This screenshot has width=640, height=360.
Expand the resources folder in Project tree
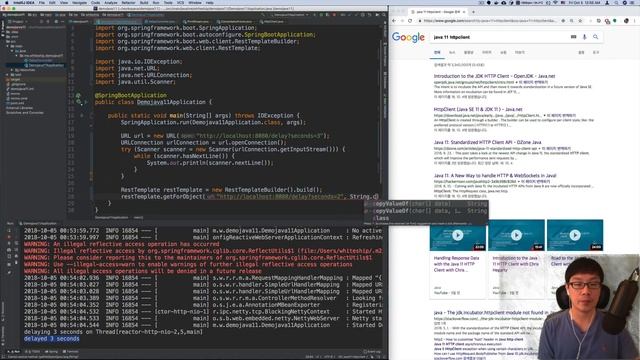[x=12, y=70]
